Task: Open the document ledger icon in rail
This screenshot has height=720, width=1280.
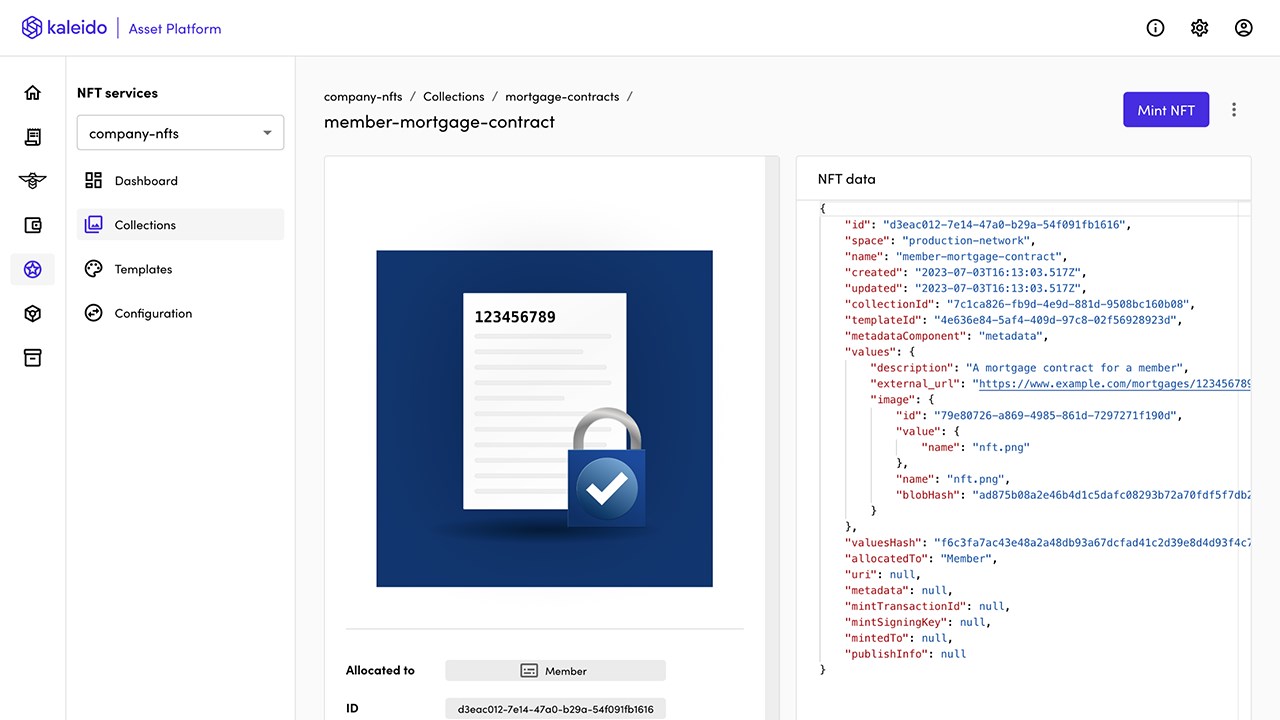Action: click(33, 137)
